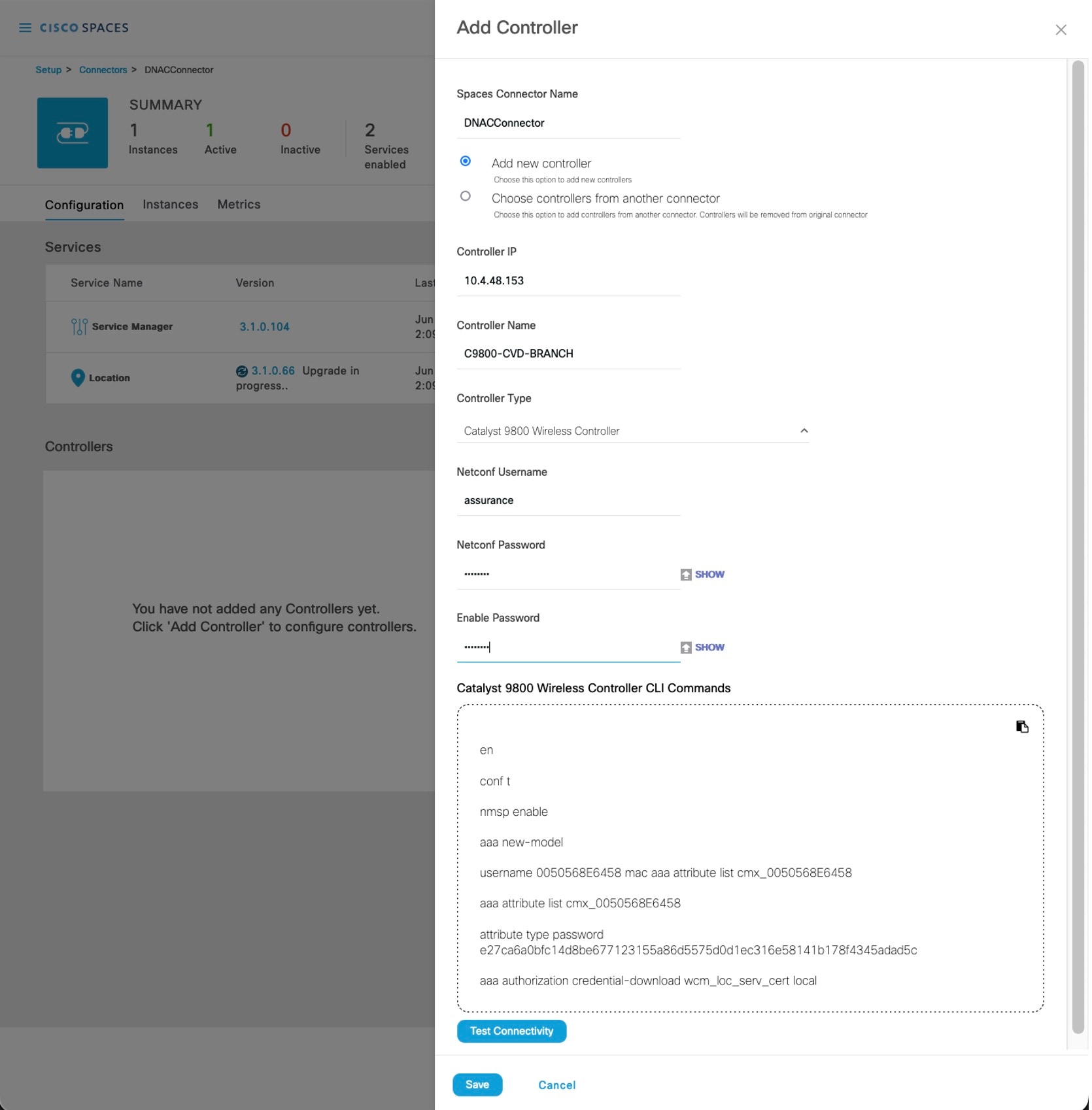The image size is (1092, 1110).
Task: Open Service Manager version 3.1.0.104 link
Action: tap(264, 327)
